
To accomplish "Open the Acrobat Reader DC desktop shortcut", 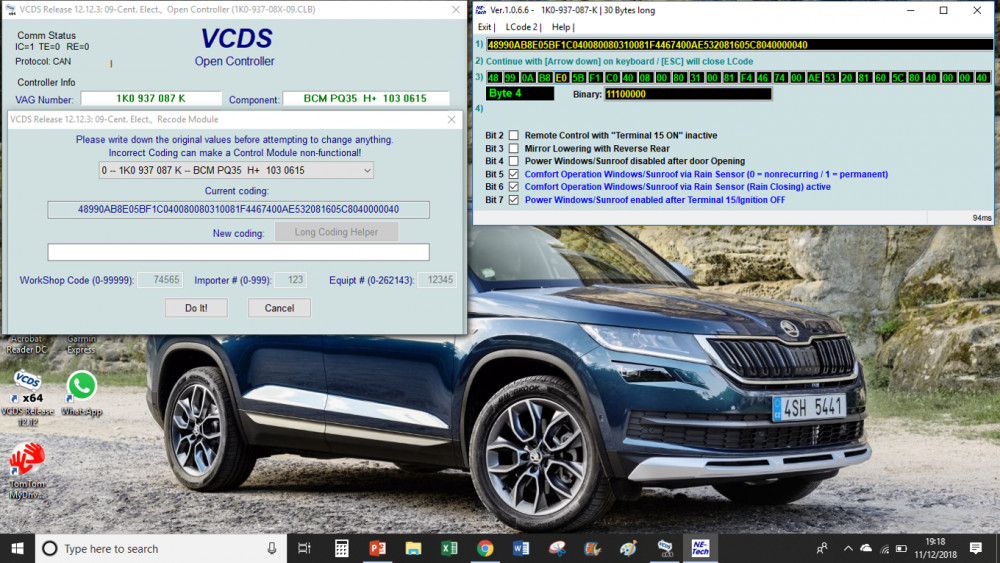I will (27, 344).
